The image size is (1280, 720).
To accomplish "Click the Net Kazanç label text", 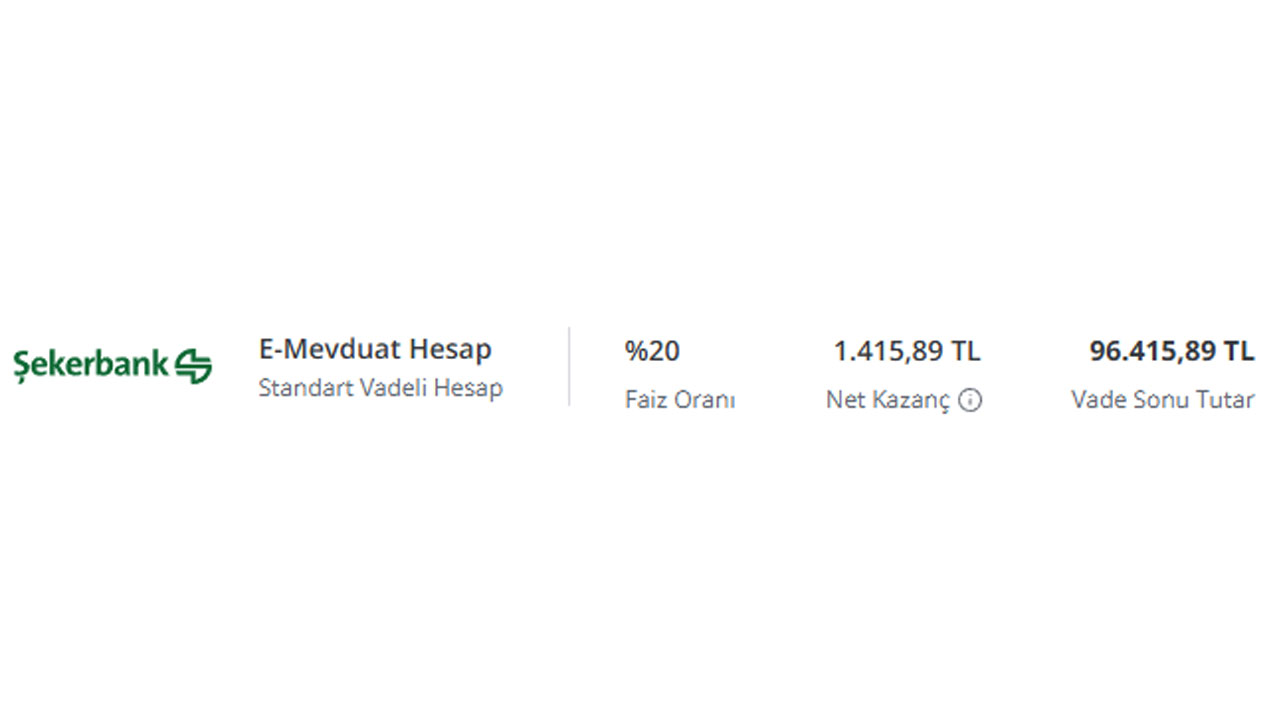I will click(x=888, y=401).
